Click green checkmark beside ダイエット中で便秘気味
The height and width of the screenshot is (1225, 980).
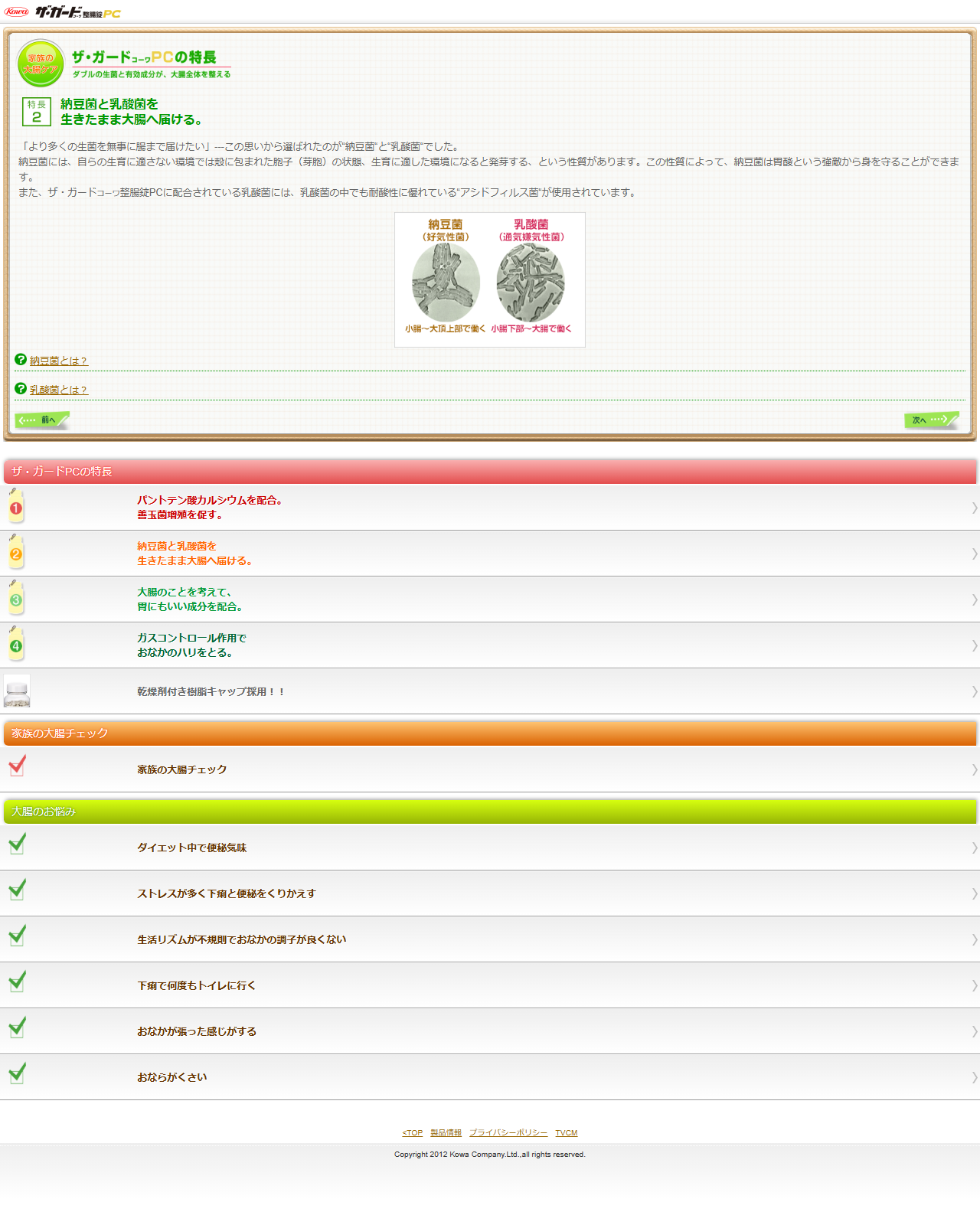17,844
